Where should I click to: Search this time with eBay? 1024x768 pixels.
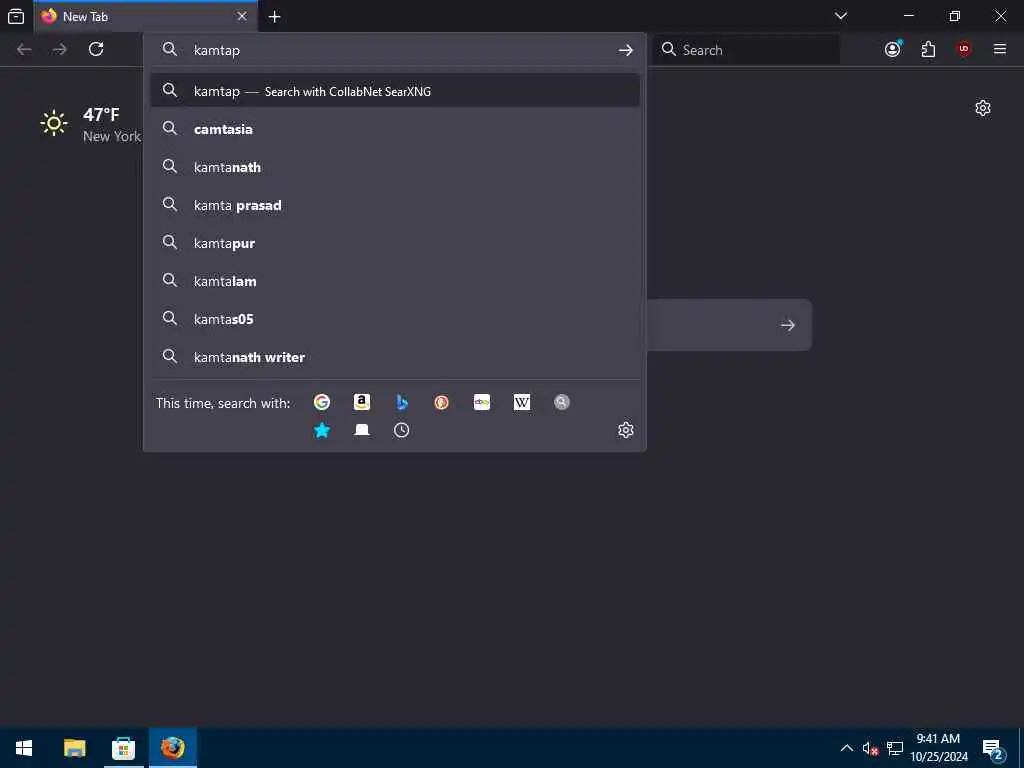482,402
